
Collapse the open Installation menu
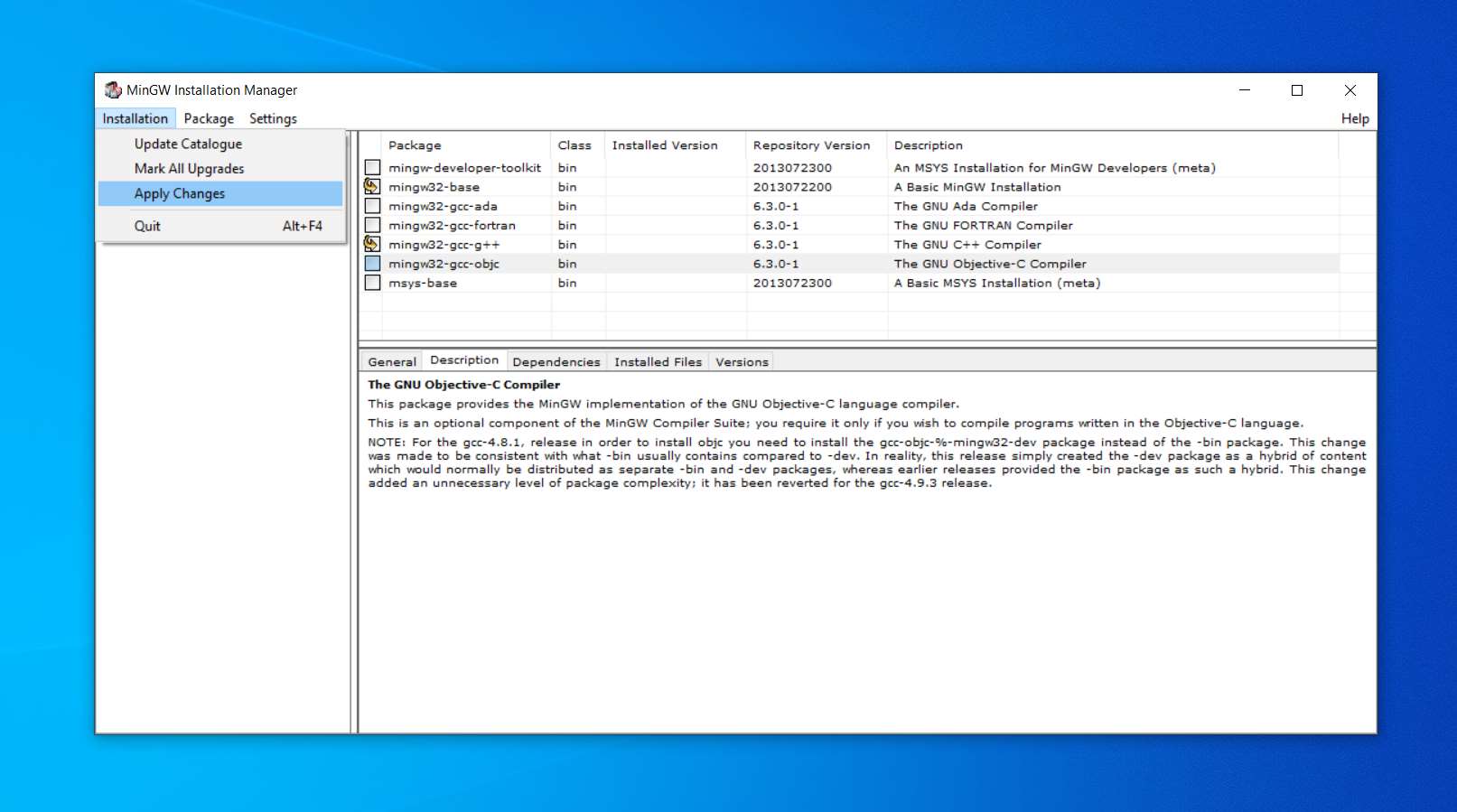[135, 118]
